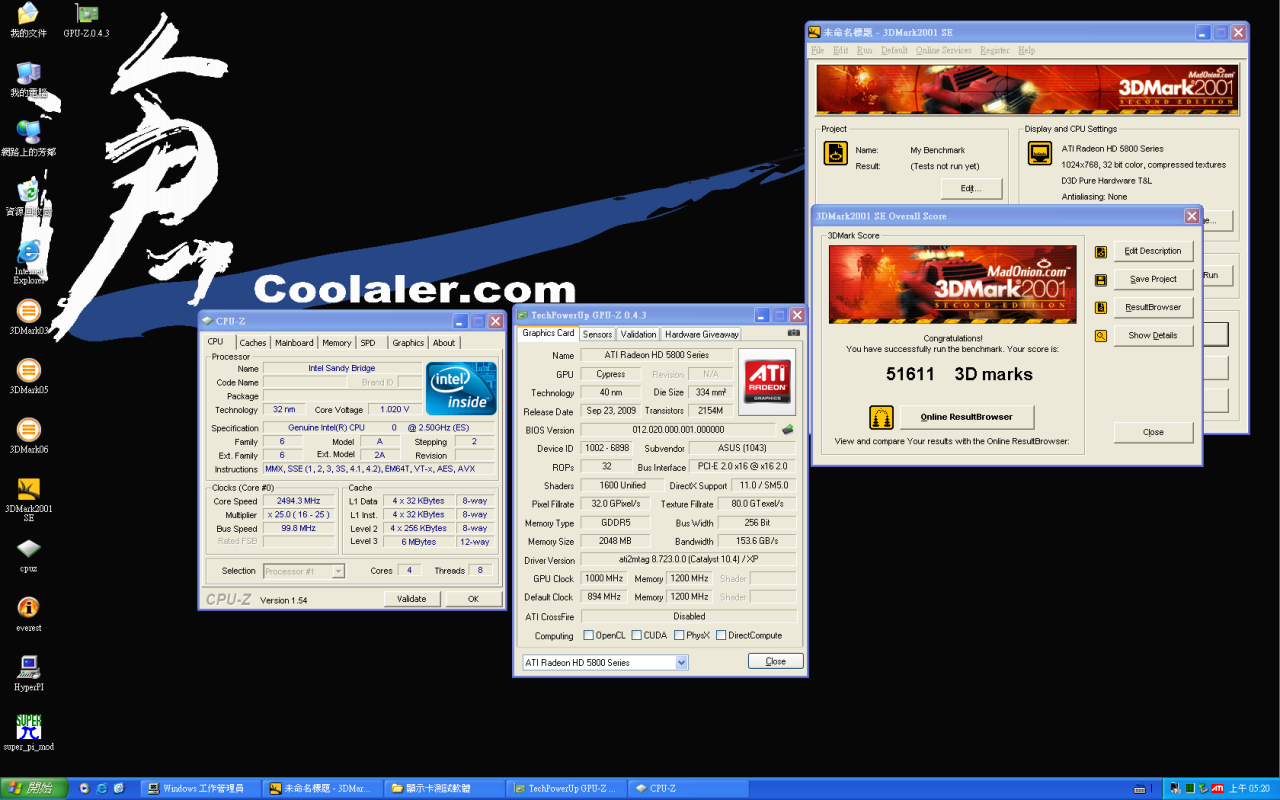This screenshot has height=800, width=1280.
Task: Click the Validate button in CPU-Z
Action: pyautogui.click(x=412, y=599)
